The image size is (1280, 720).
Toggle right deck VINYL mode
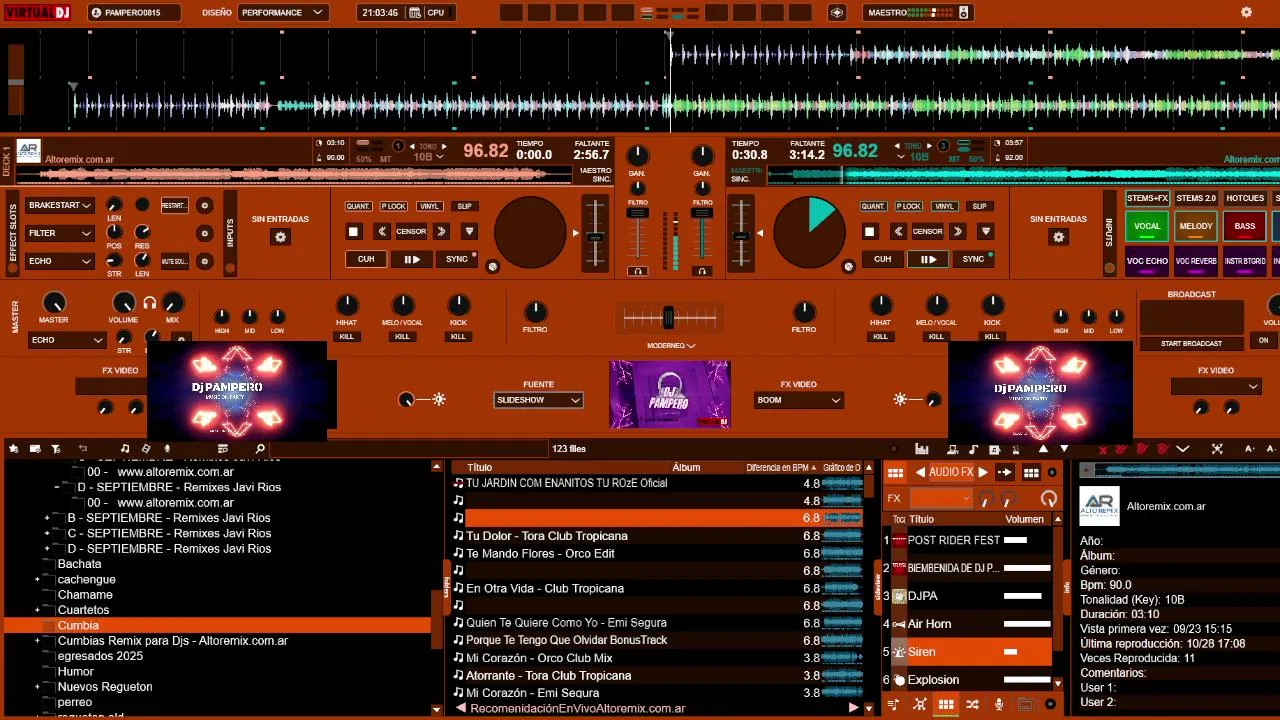[x=944, y=206]
